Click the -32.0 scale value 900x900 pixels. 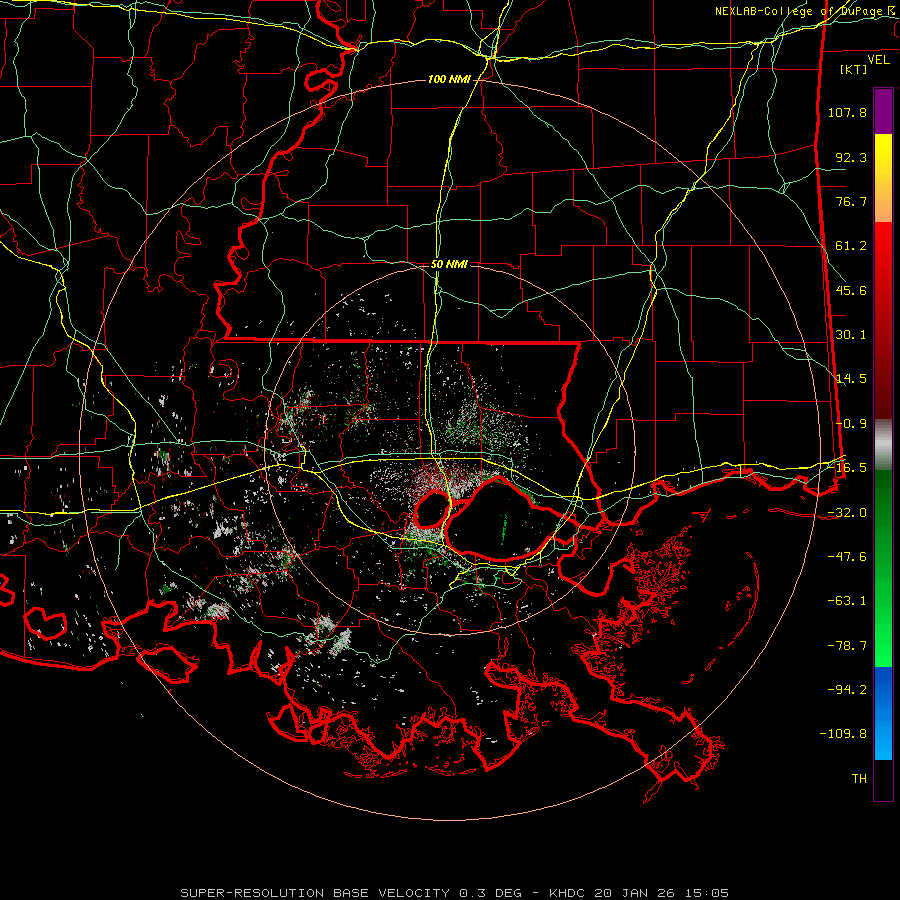[847, 513]
